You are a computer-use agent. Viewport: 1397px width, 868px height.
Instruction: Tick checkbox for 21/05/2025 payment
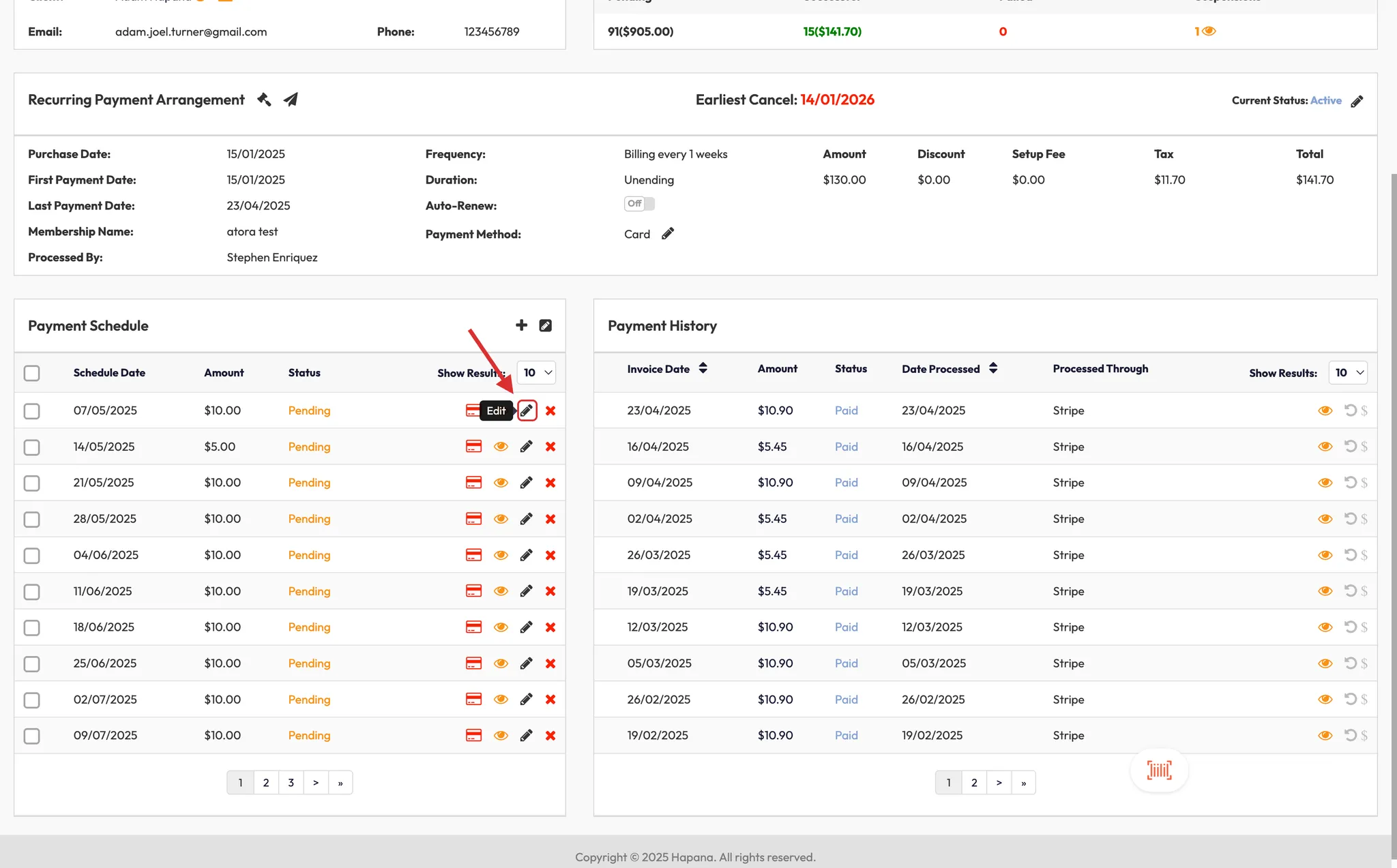click(32, 483)
